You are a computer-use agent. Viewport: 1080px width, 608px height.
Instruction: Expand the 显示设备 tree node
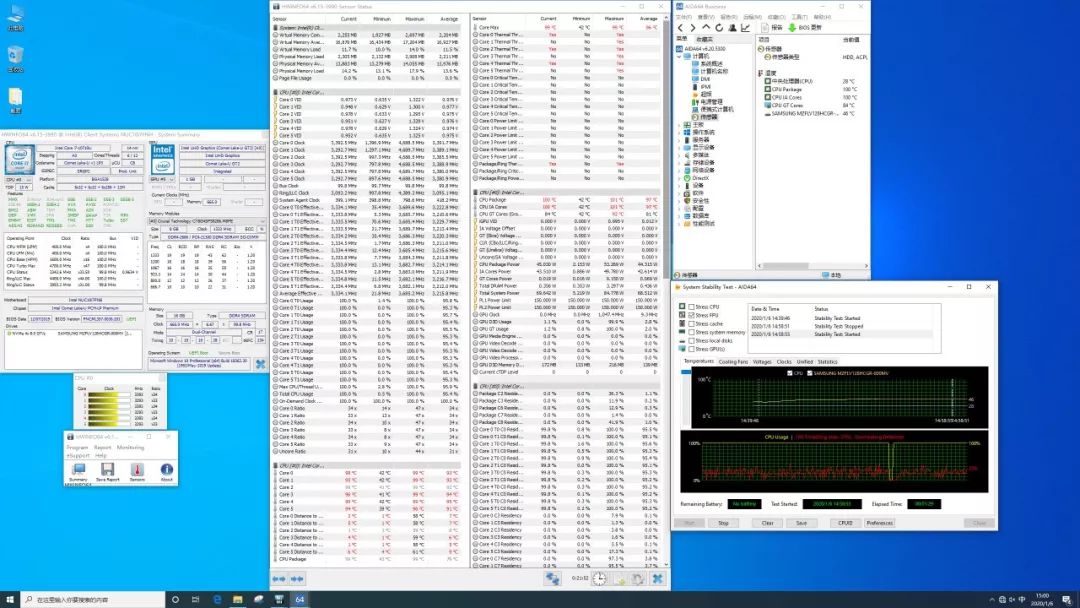680,147
